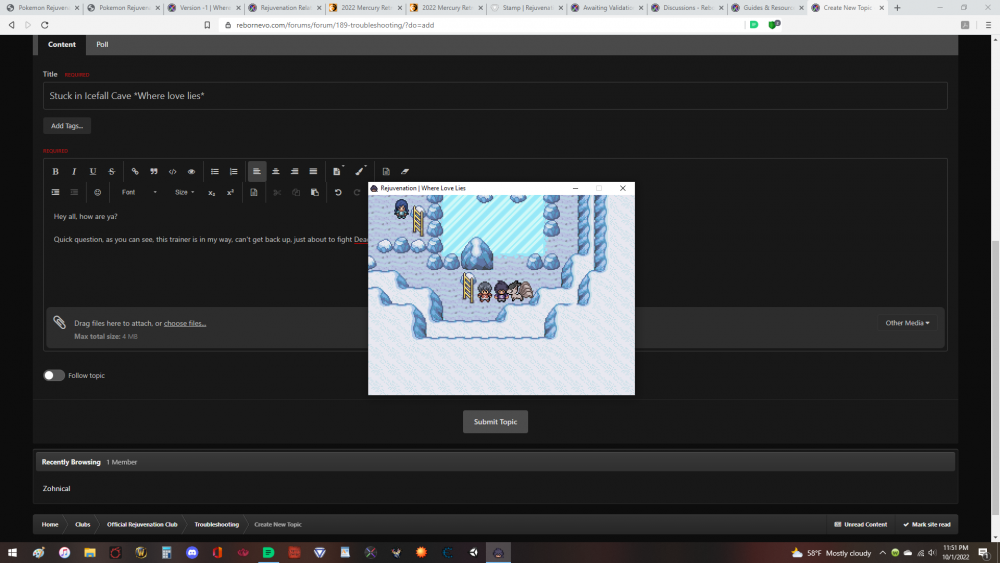
Task: Apply underline formatting
Action: 92,172
